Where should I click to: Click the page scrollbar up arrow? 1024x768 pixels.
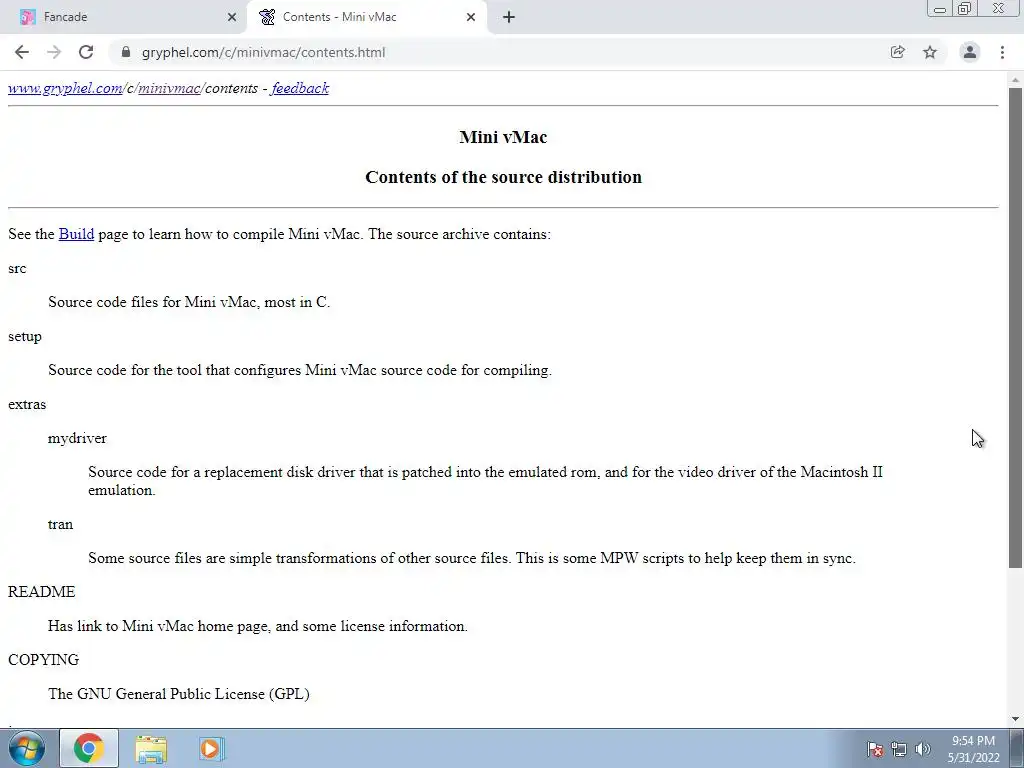(1015, 80)
